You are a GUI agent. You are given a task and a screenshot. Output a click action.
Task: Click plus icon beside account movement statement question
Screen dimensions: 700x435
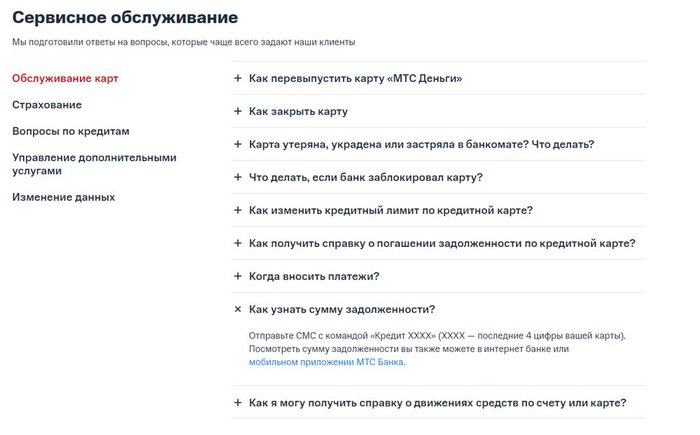coord(238,403)
